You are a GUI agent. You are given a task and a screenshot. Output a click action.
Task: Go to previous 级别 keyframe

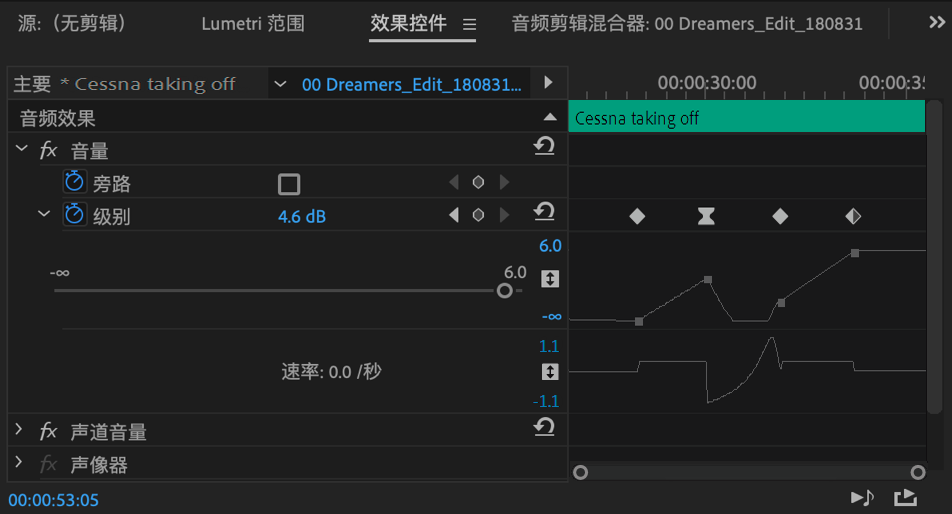point(454,215)
